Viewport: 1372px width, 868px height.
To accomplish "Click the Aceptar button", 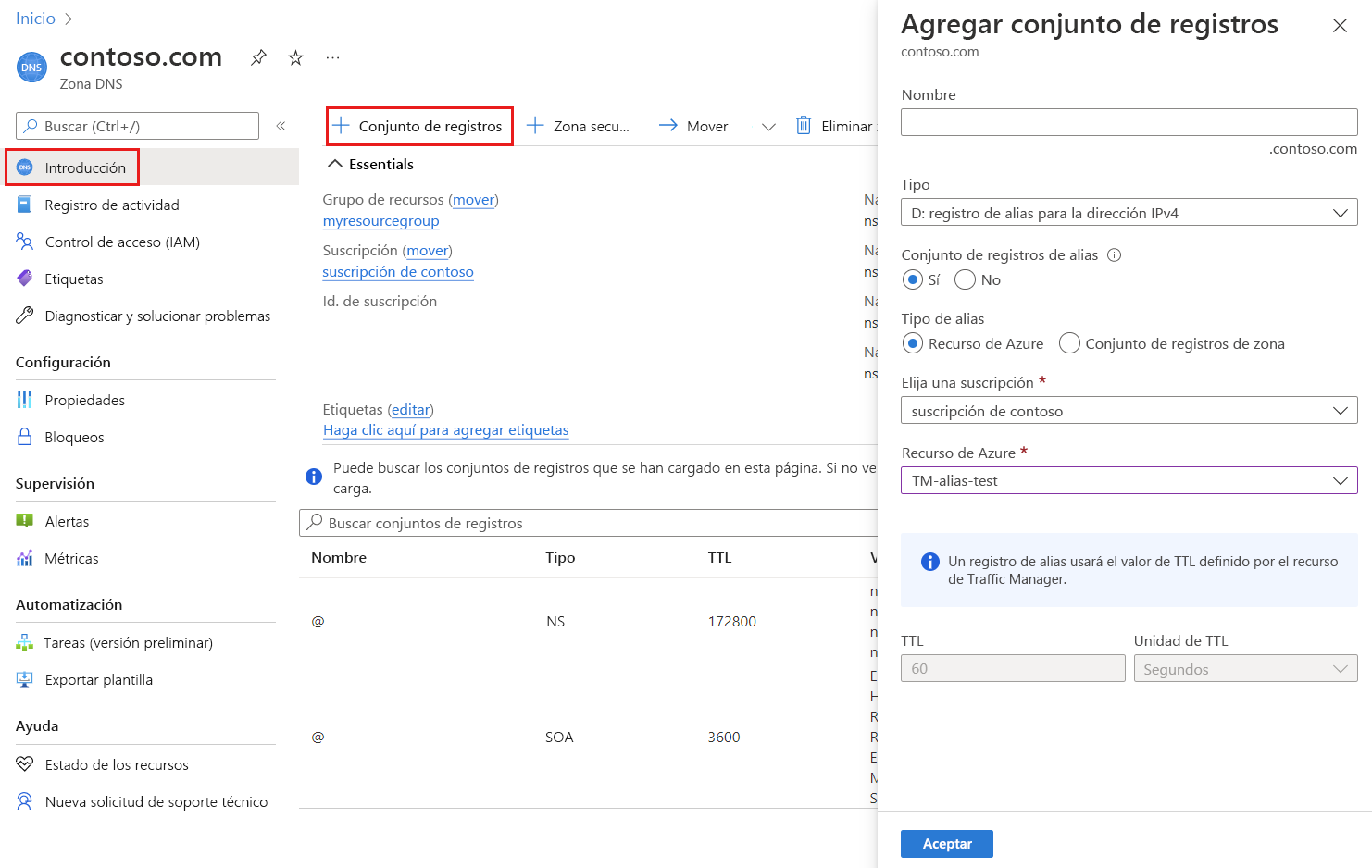I will [946, 844].
